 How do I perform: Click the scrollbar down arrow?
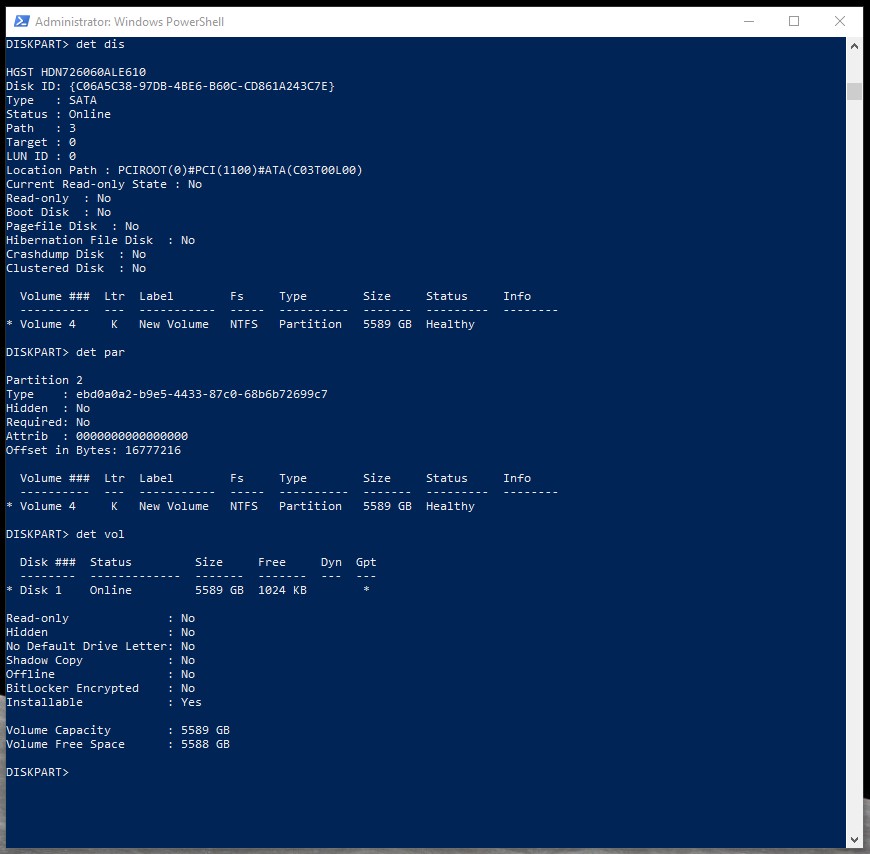click(854, 839)
